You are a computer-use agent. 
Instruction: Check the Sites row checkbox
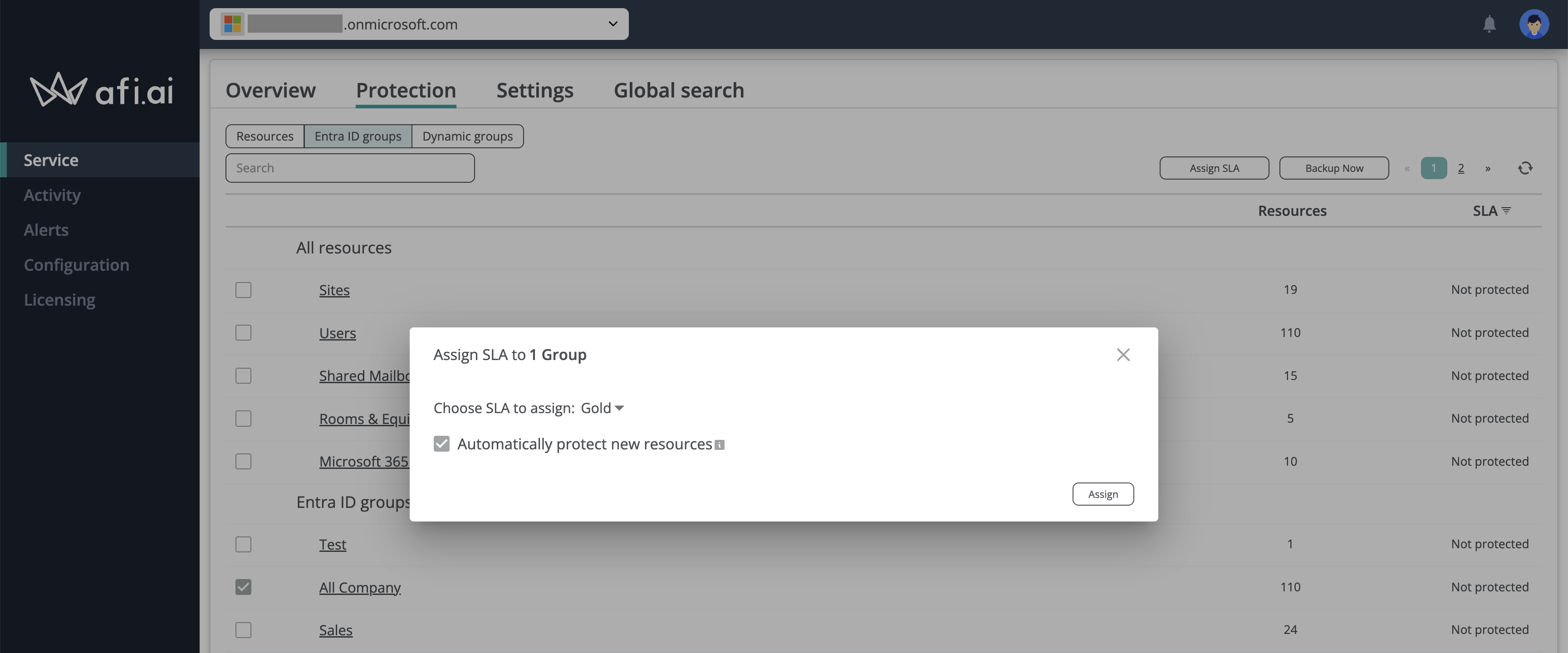click(244, 290)
